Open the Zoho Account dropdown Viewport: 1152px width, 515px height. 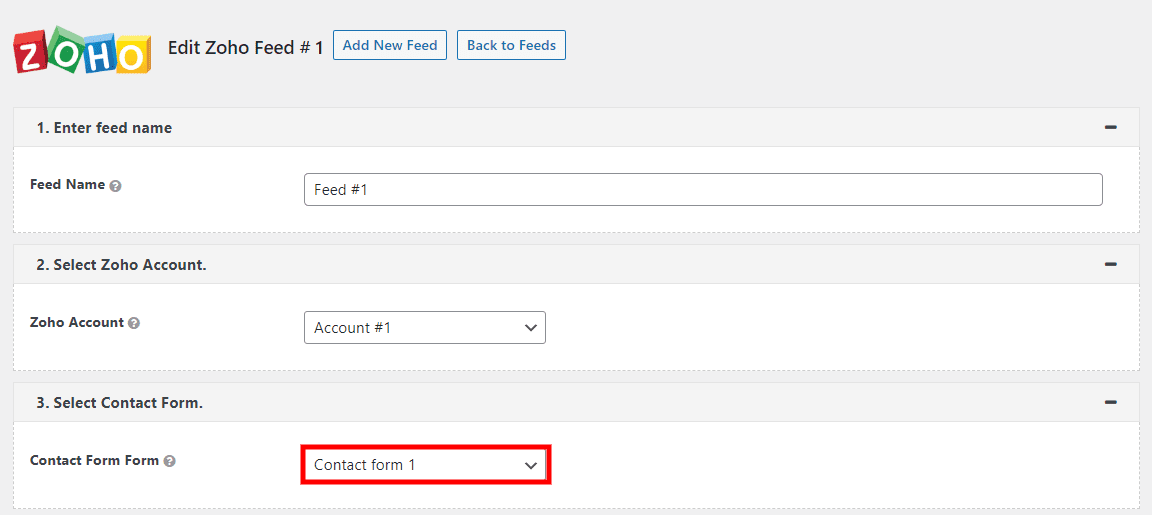click(x=424, y=328)
